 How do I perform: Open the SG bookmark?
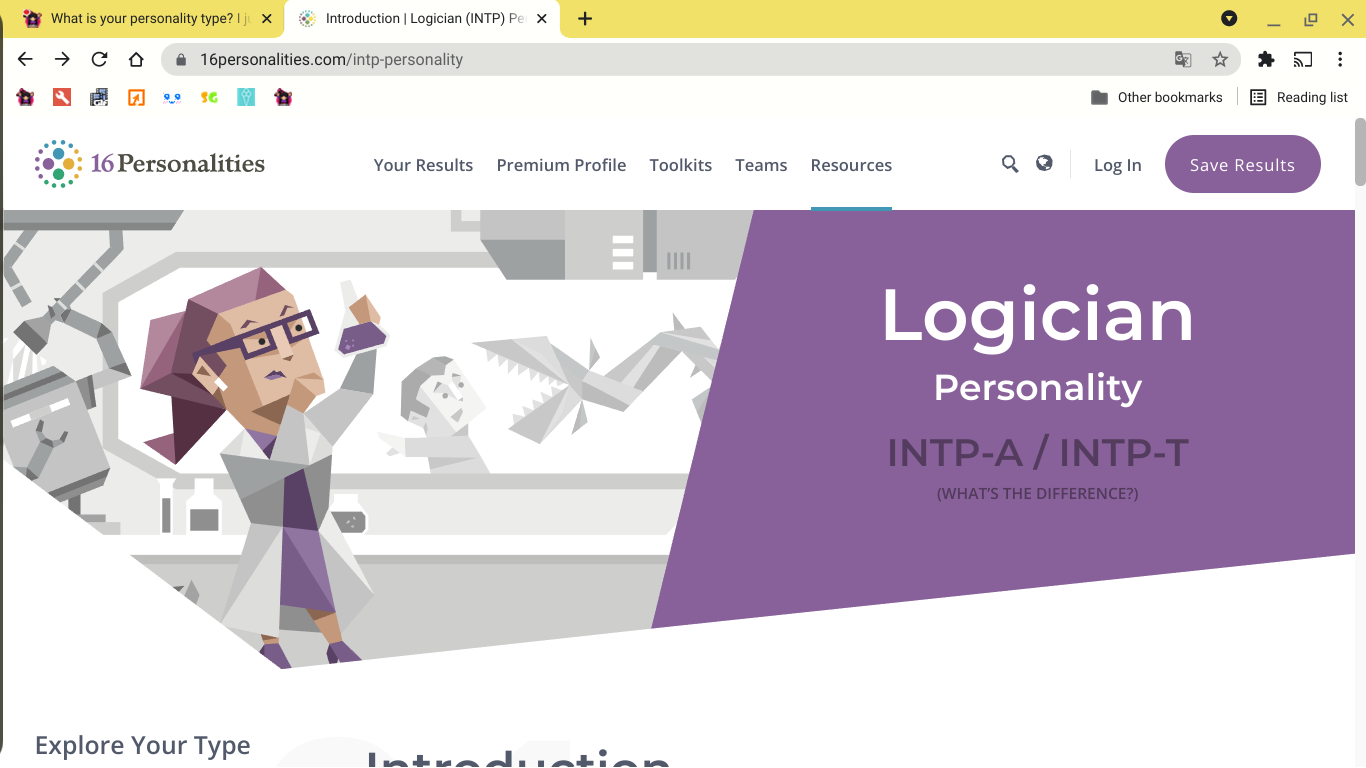(209, 97)
